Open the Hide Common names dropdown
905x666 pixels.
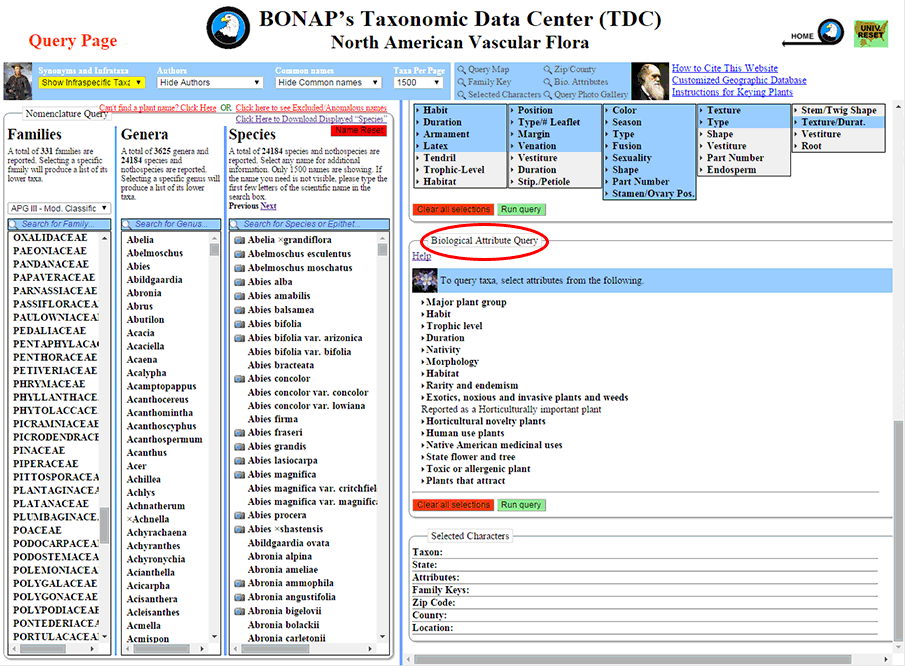[x=328, y=83]
